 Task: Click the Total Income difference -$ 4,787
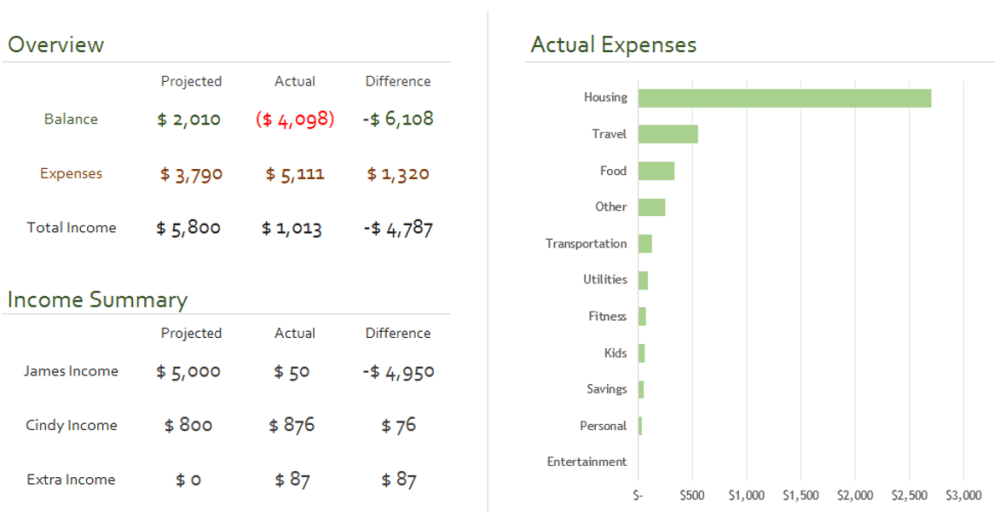pyautogui.click(x=399, y=228)
